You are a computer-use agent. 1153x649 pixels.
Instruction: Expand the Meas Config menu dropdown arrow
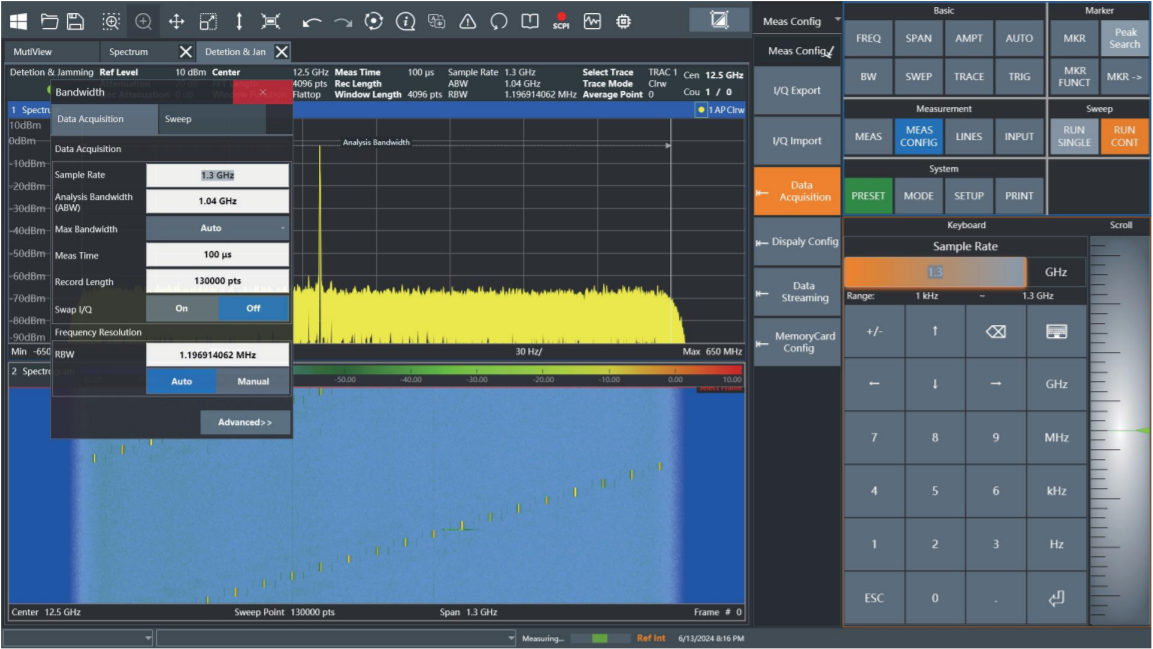[837, 20]
